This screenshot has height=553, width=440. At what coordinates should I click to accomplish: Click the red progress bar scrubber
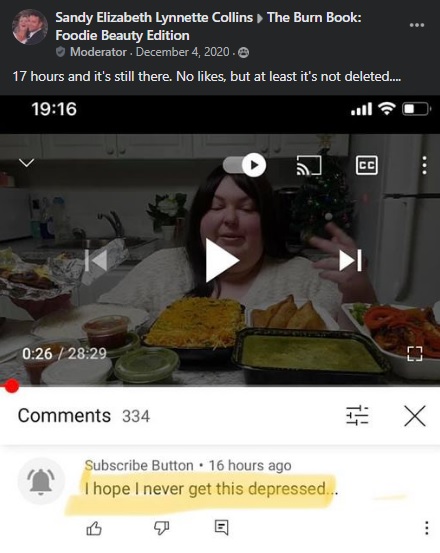[12, 385]
